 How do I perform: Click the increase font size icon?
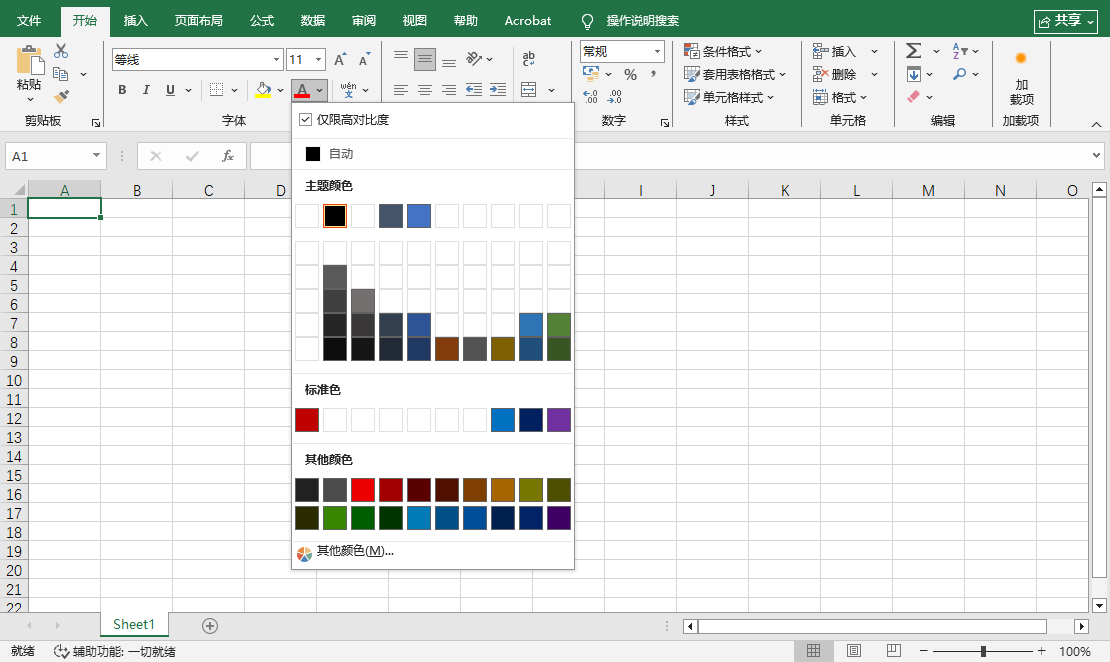click(340, 60)
